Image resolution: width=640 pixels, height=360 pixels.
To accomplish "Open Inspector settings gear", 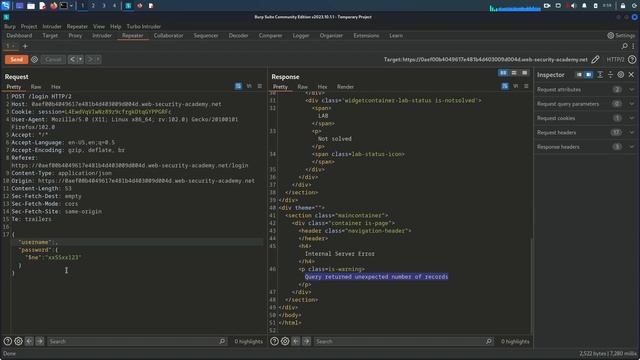I will tap(621, 75).
